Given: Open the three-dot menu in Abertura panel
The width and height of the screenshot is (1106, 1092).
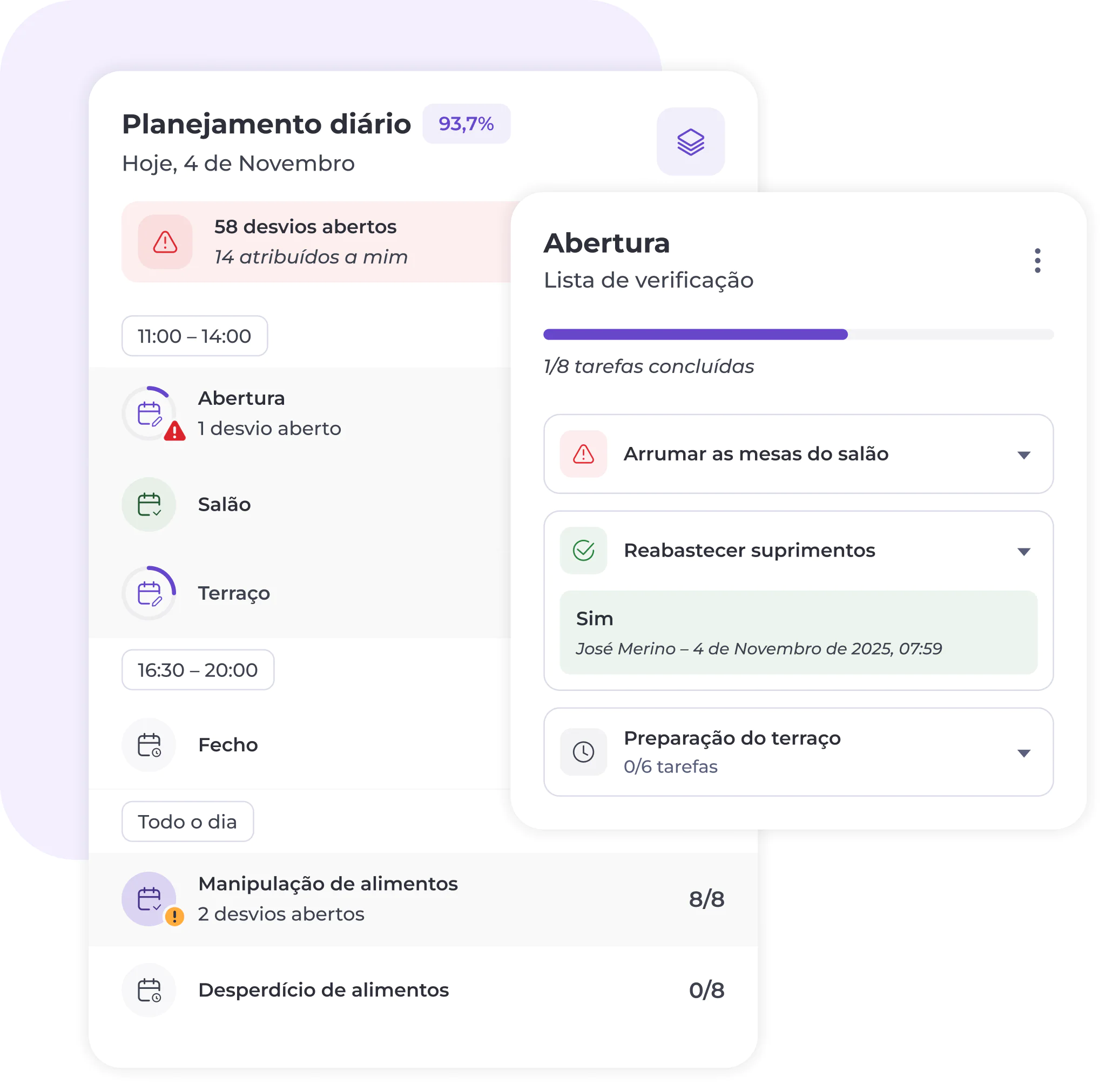Looking at the screenshot, I should pos(1037,260).
